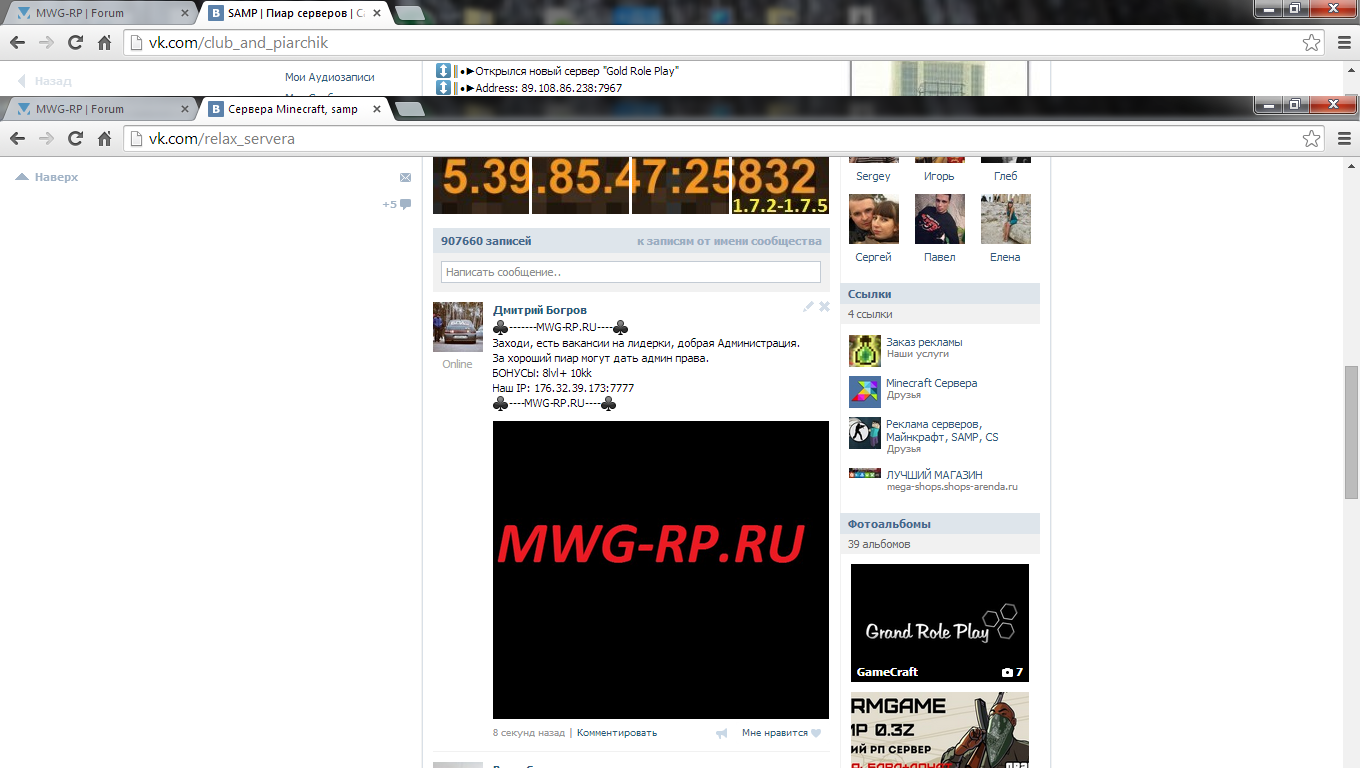Click the 'Написать сообщение..' input field
The width and height of the screenshot is (1360, 768).
coord(631,272)
